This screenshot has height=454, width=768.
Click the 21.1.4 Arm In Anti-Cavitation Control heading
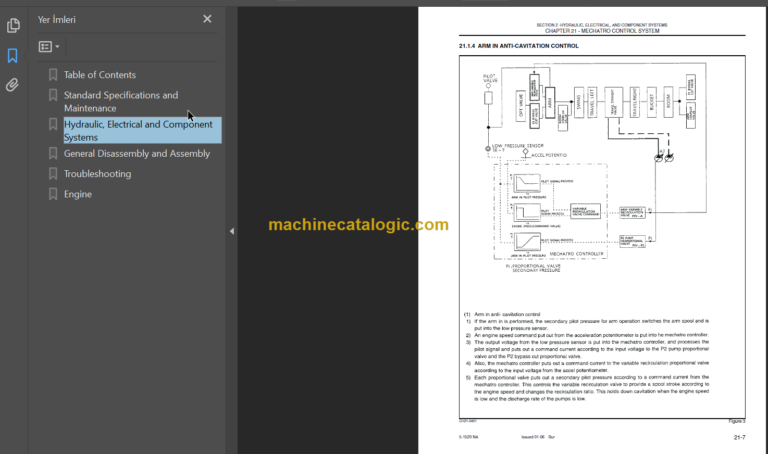[x=519, y=46]
